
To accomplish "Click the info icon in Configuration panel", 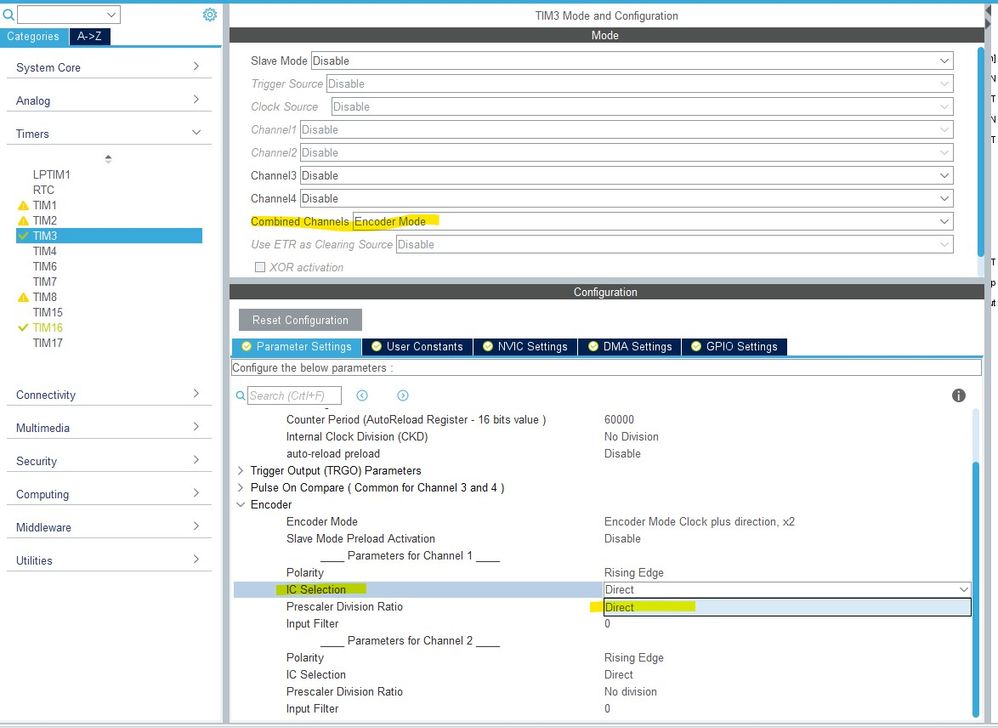I will [x=959, y=395].
